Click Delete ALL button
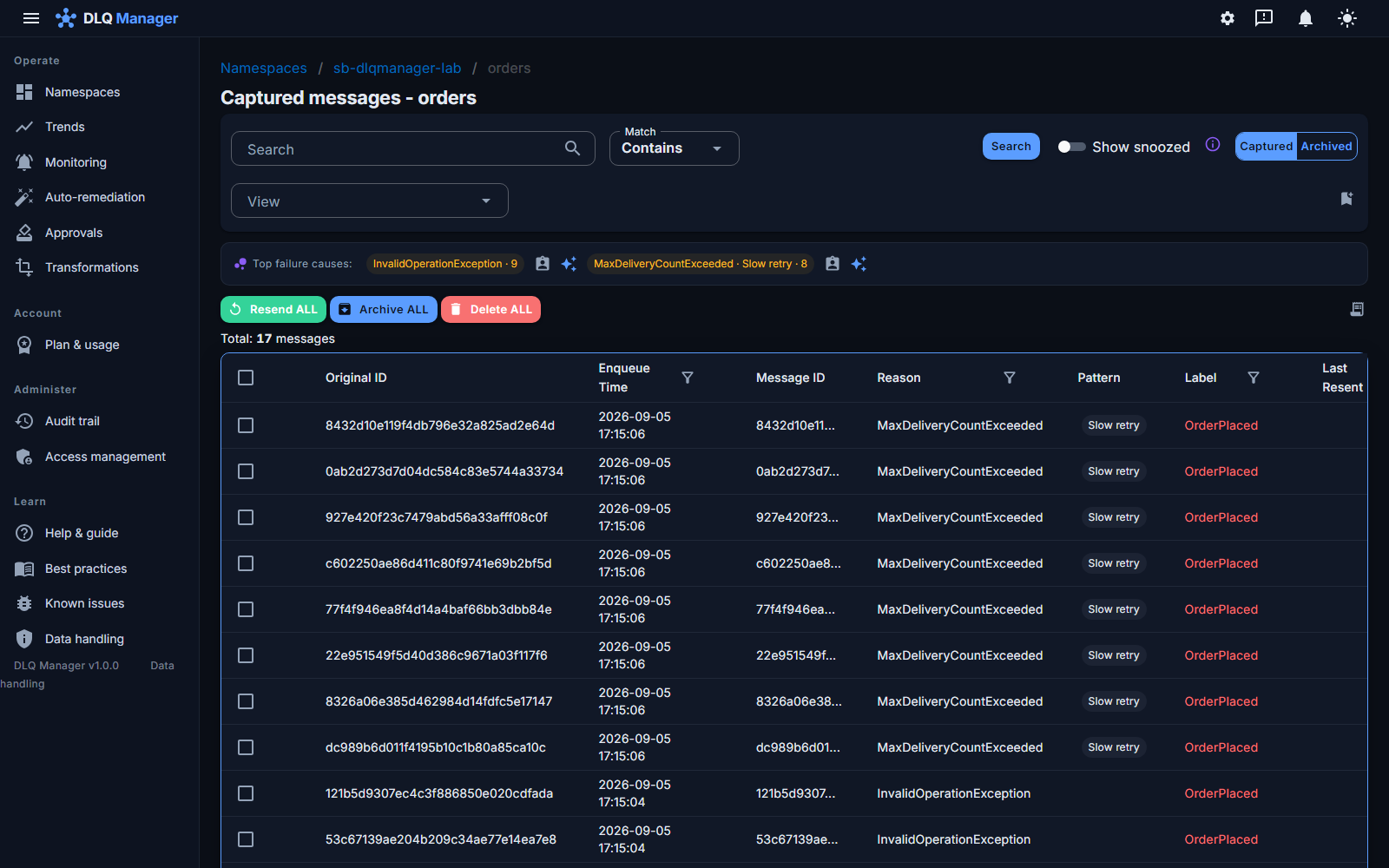The width and height of the screenshot is (1389, 868). (x=490, y=310)
